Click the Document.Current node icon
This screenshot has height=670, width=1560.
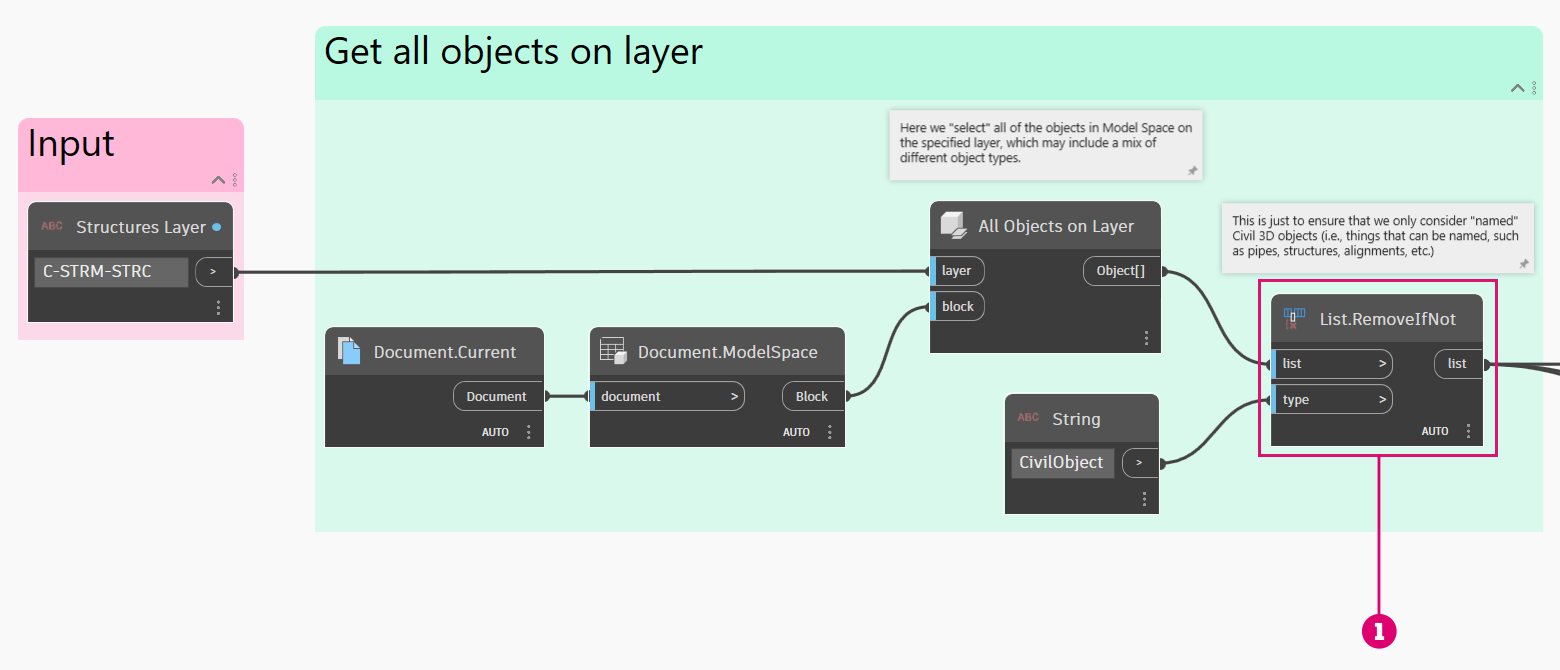click(x=349, y=351)
